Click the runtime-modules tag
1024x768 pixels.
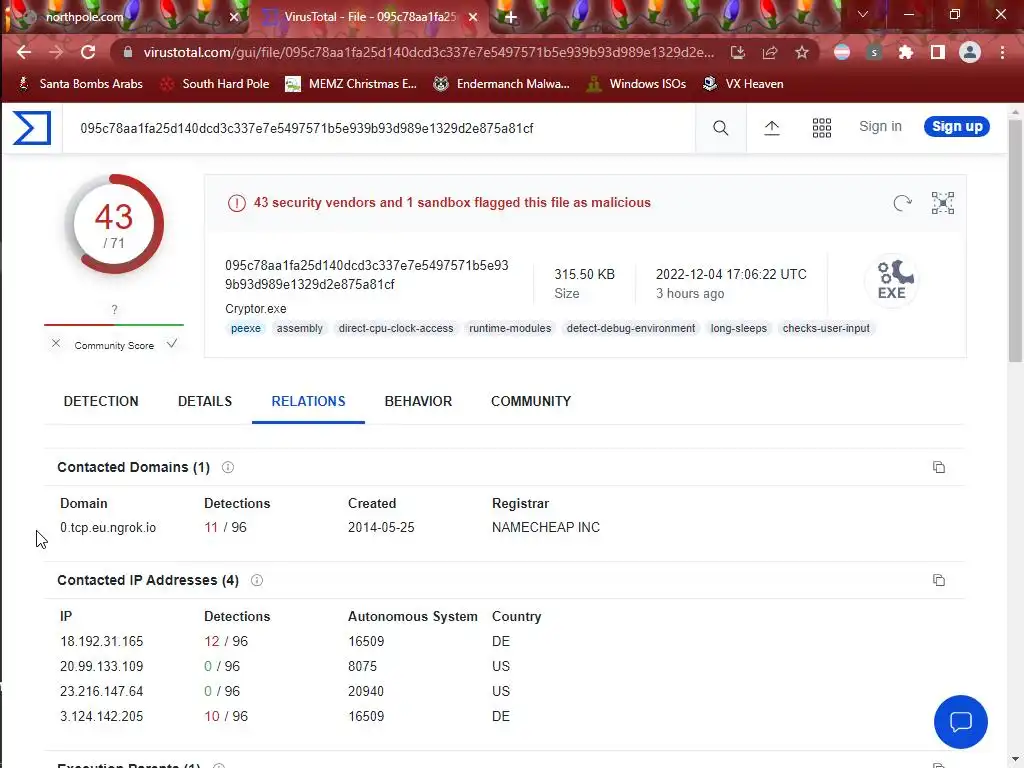pyautogui.click(x=510, y=328)
